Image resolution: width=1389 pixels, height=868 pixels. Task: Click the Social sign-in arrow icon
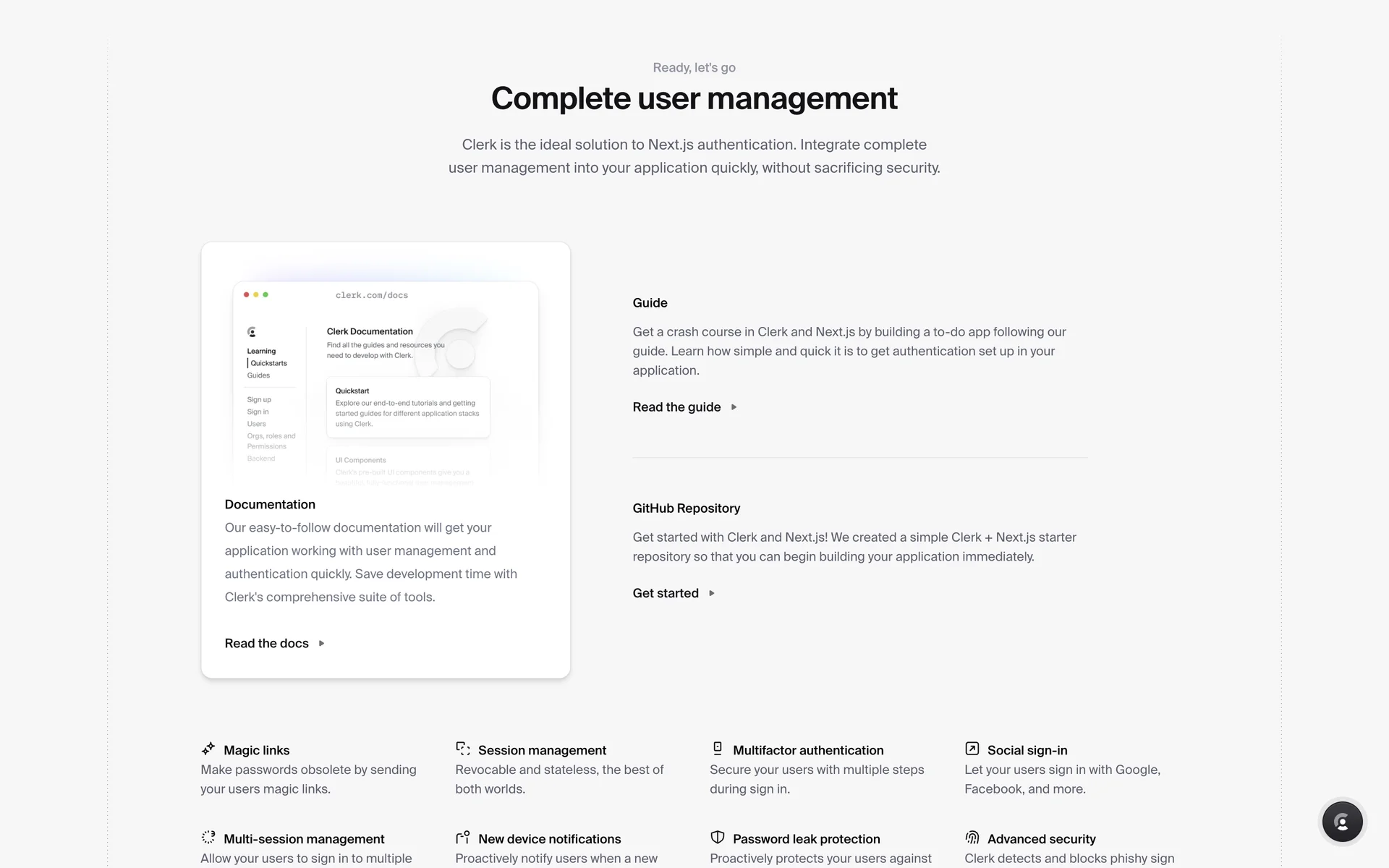pyautogui.click(x=972, y=749)
